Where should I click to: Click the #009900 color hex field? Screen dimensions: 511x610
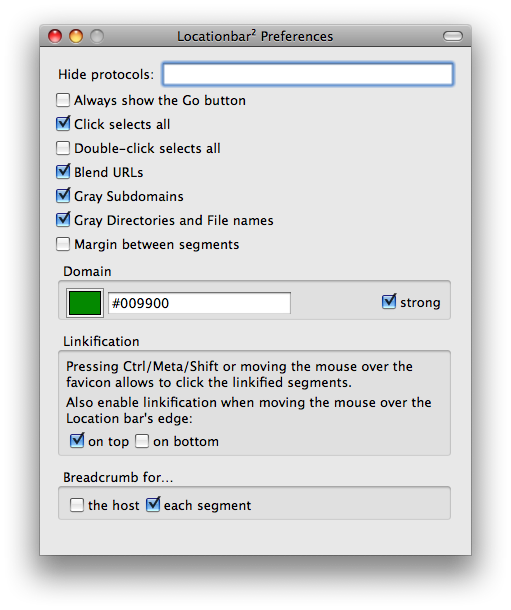point(199,303)
